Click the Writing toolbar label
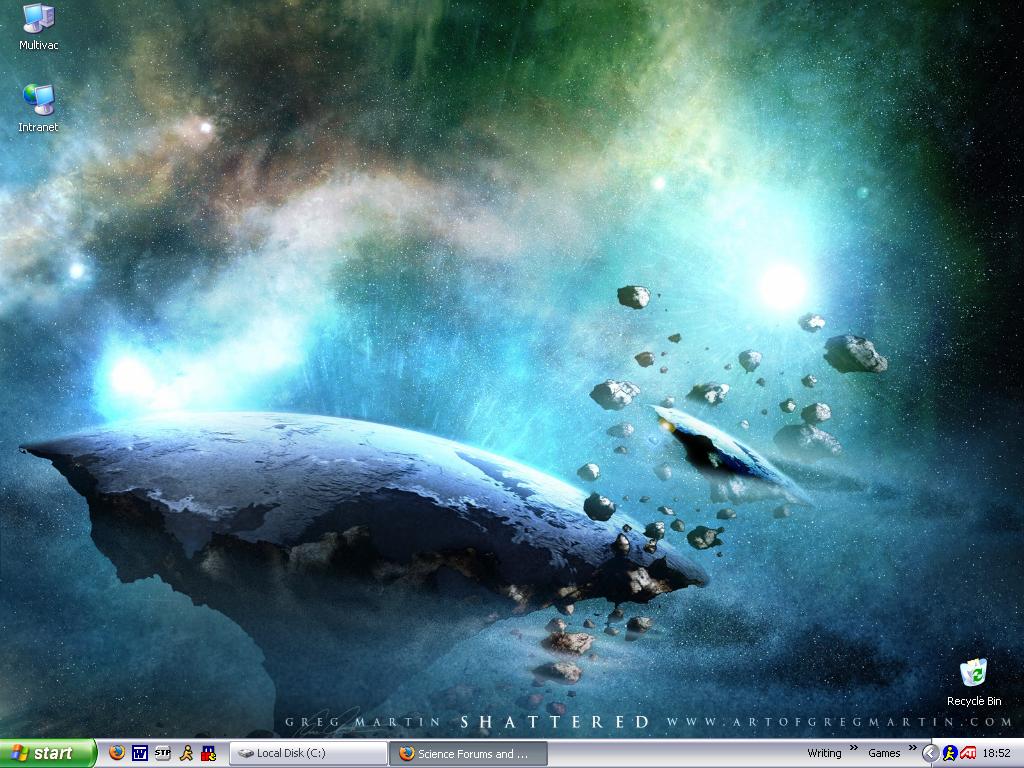This screenshot has width=1024, height=768. (x=824, y=753)
